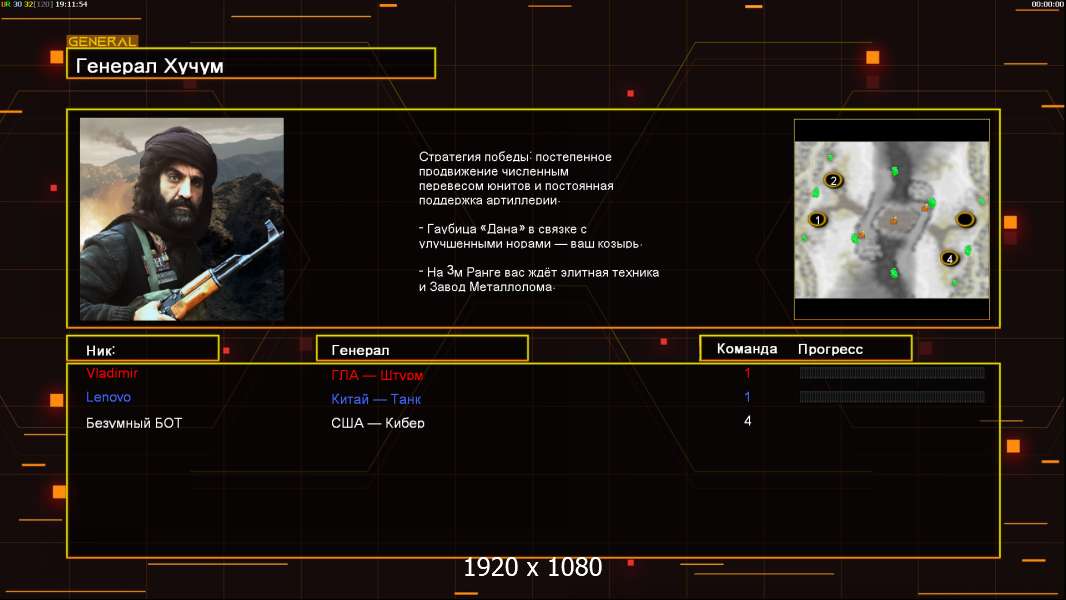Select player name Vladimir
This screenshot has width=1066, height=600.
coord(112,373)
